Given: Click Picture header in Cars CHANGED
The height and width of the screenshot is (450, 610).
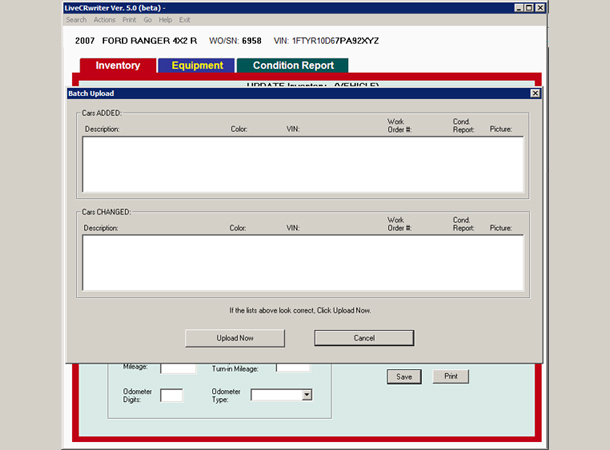Looking at the screenshot, I should click(501, 228).
